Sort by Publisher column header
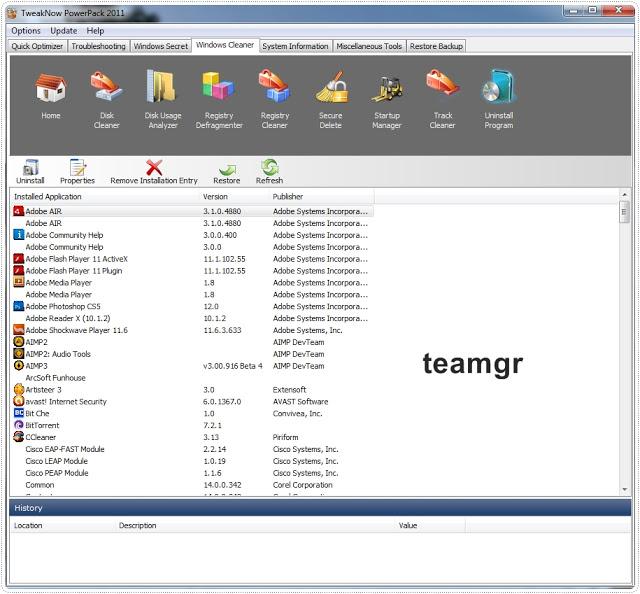Viewport: 640px width, 594px height. pyautogui.click(x=322, y=196)
